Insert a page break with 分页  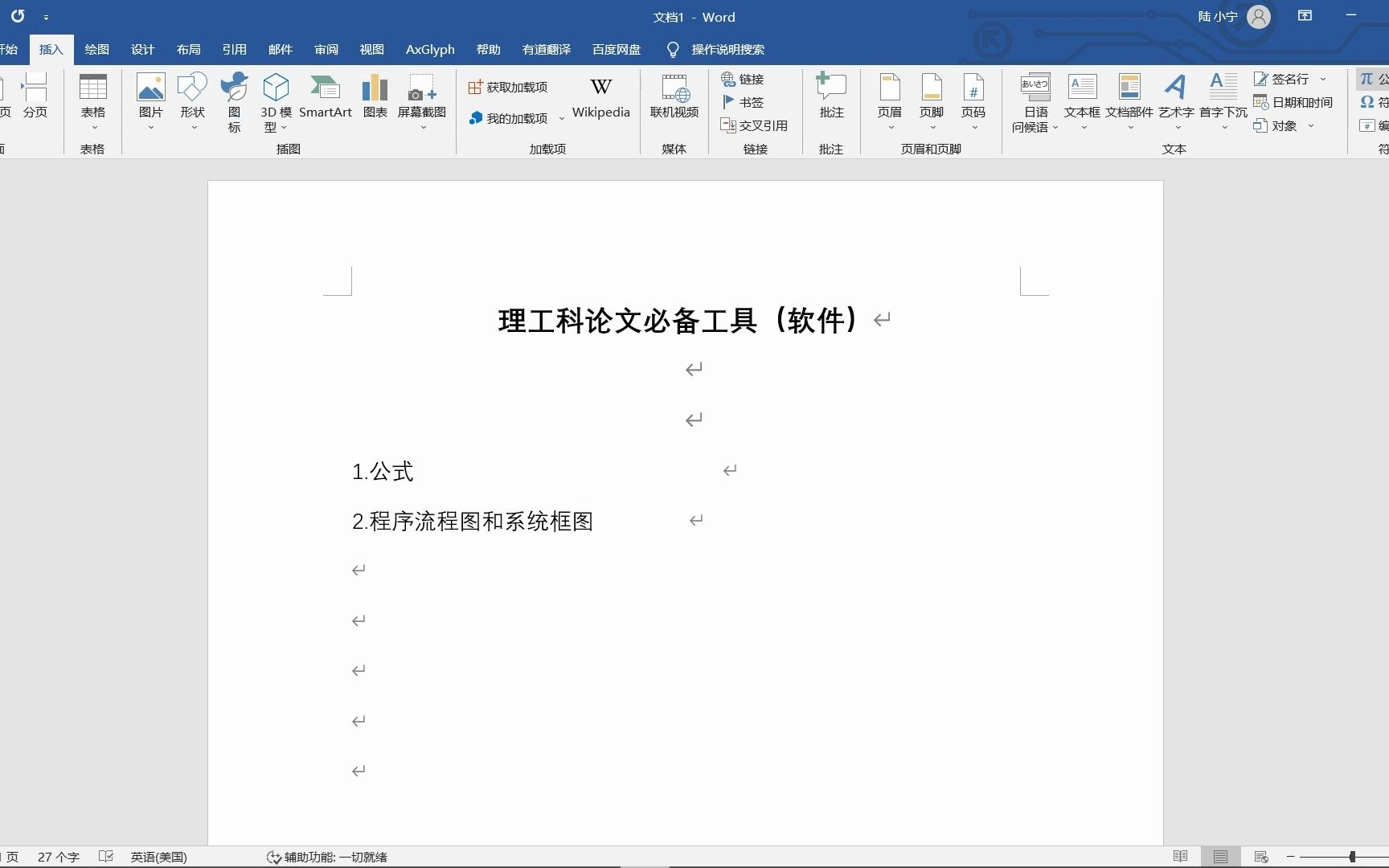pos(35,96)
